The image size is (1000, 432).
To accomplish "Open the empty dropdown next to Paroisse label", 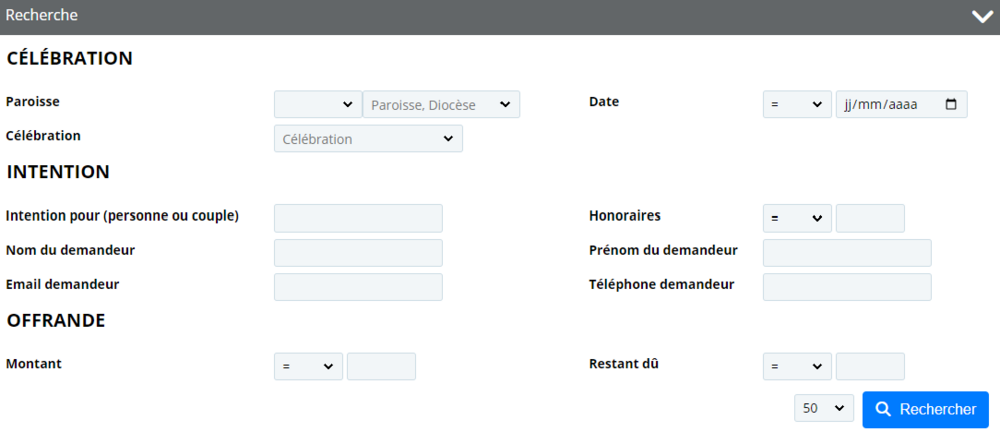I will pos(318,105).
